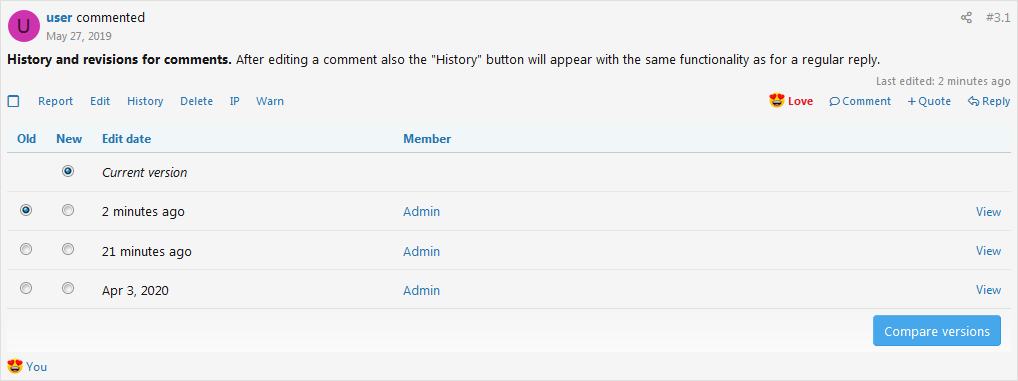Select Old radio for 21 minutes ago
This screenshot has width=1018, height=381.
(x=26, y=249)
